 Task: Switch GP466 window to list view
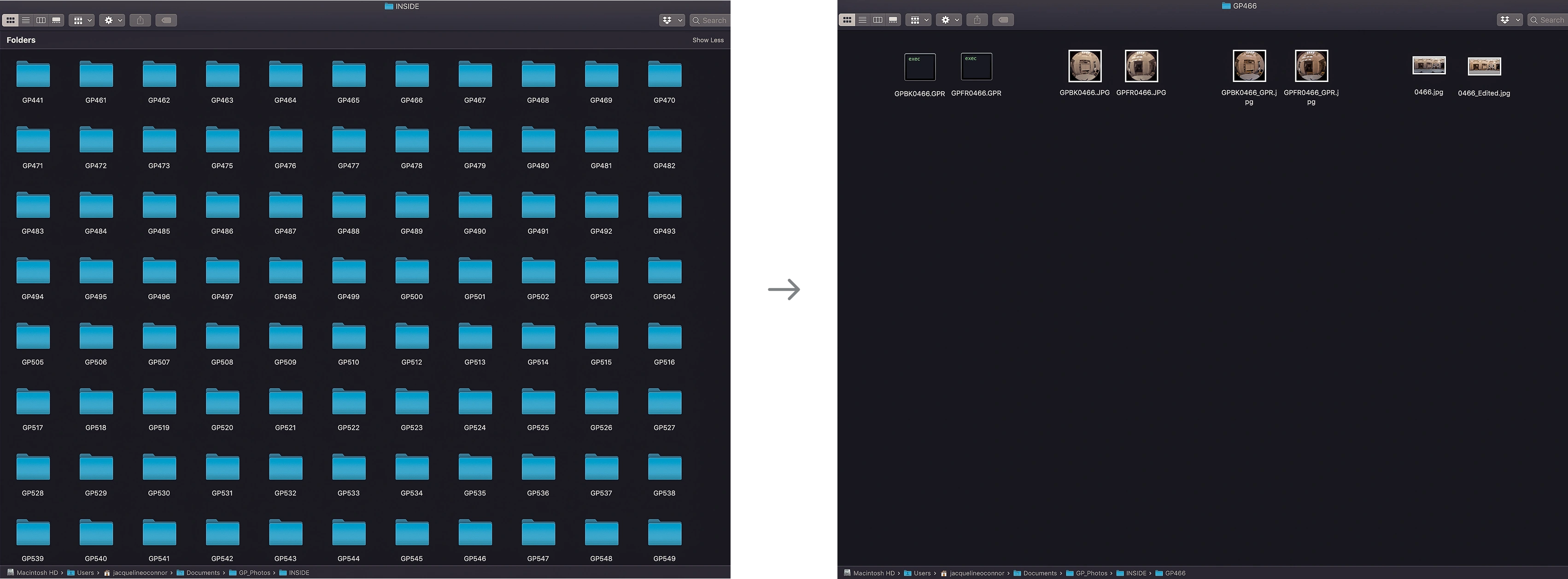pyautogui.click(x=862, y=20)
